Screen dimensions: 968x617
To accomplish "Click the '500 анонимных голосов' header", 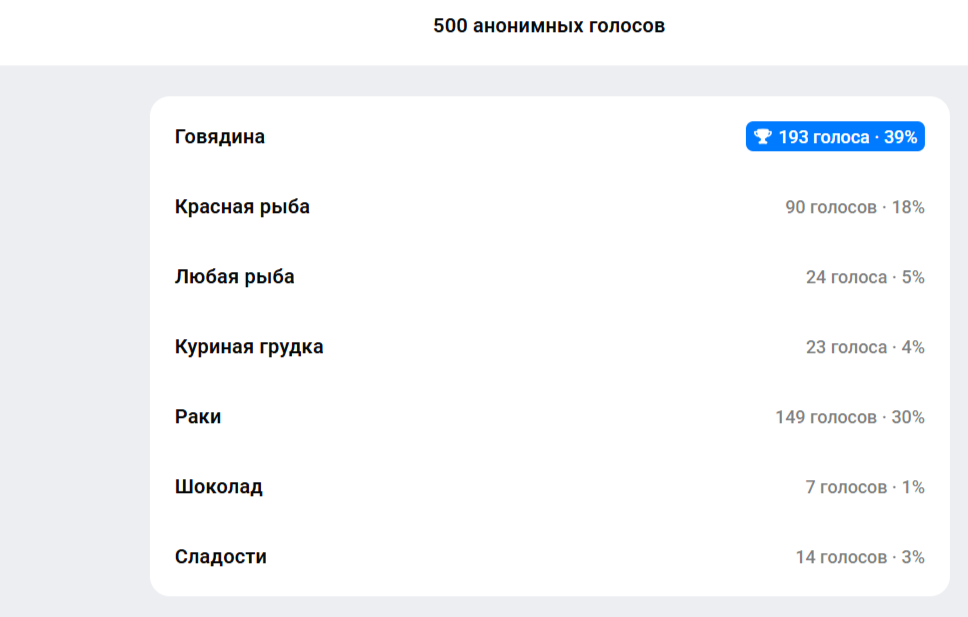I will [549, 26].
